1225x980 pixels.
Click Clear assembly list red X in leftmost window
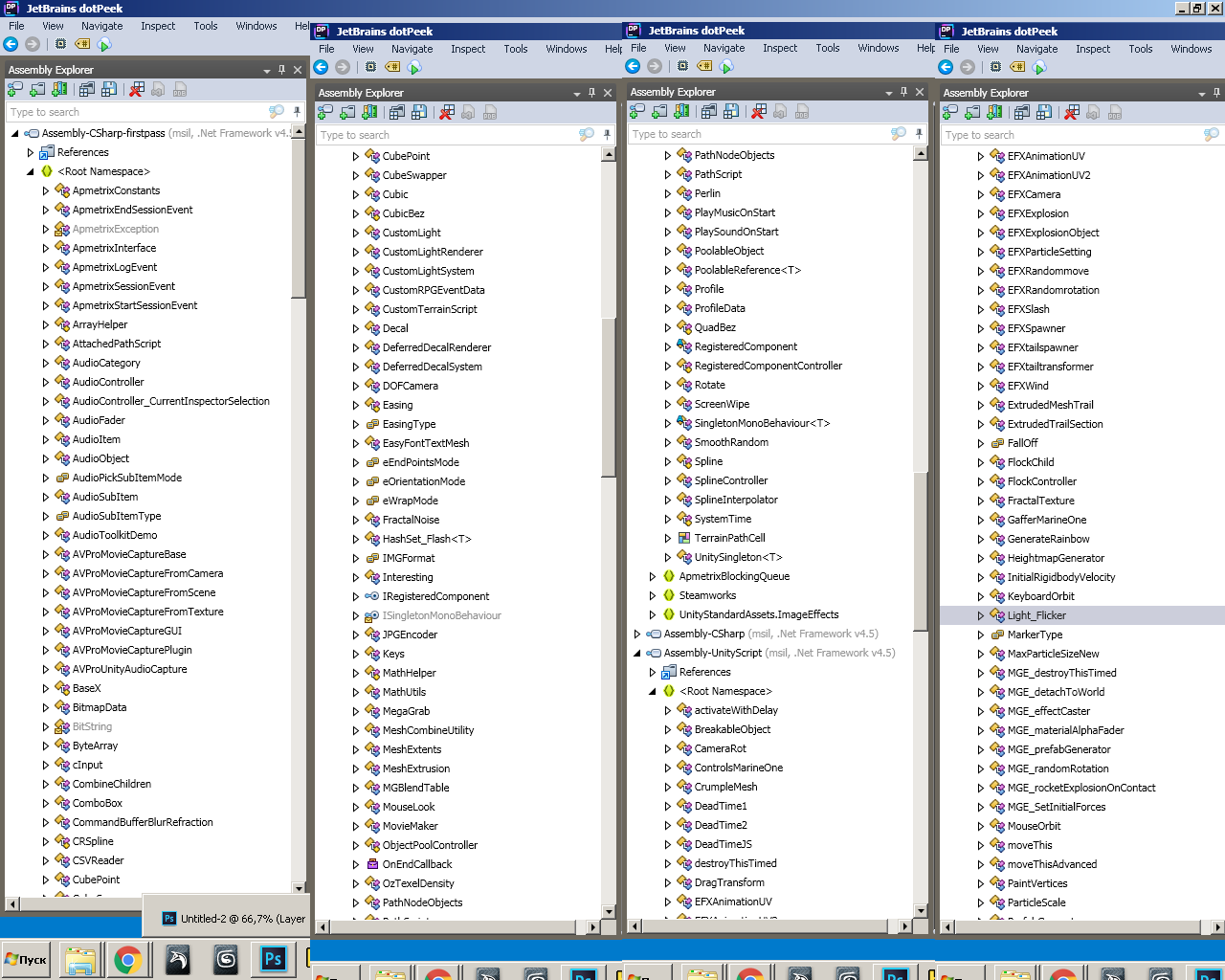click(x=137, y=89)
